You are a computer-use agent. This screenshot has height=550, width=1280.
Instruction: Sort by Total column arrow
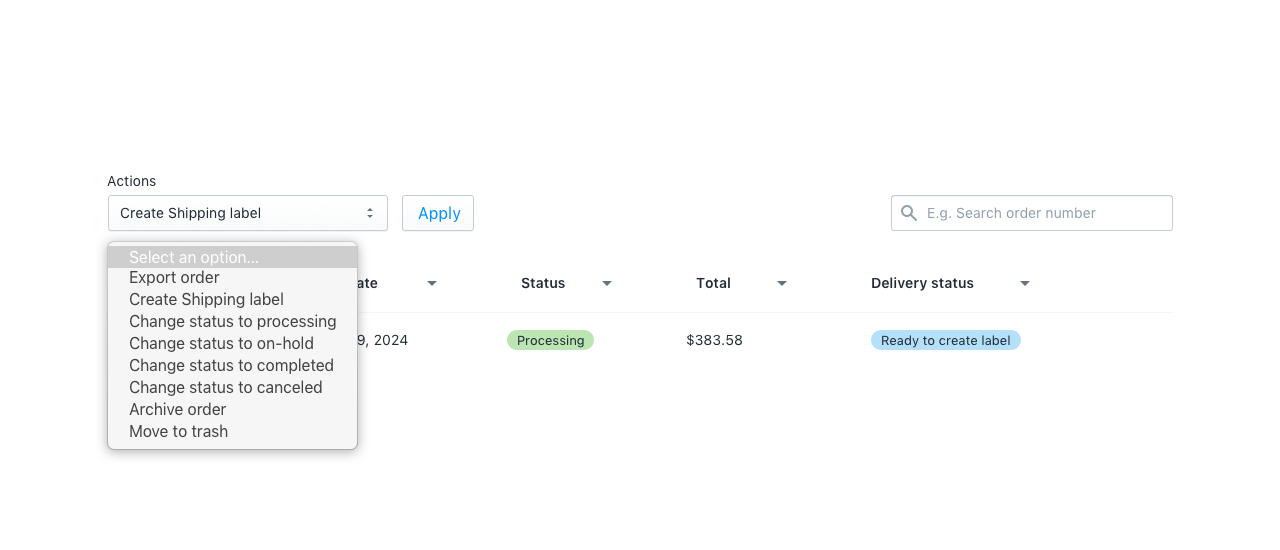[x=782, y=284]
